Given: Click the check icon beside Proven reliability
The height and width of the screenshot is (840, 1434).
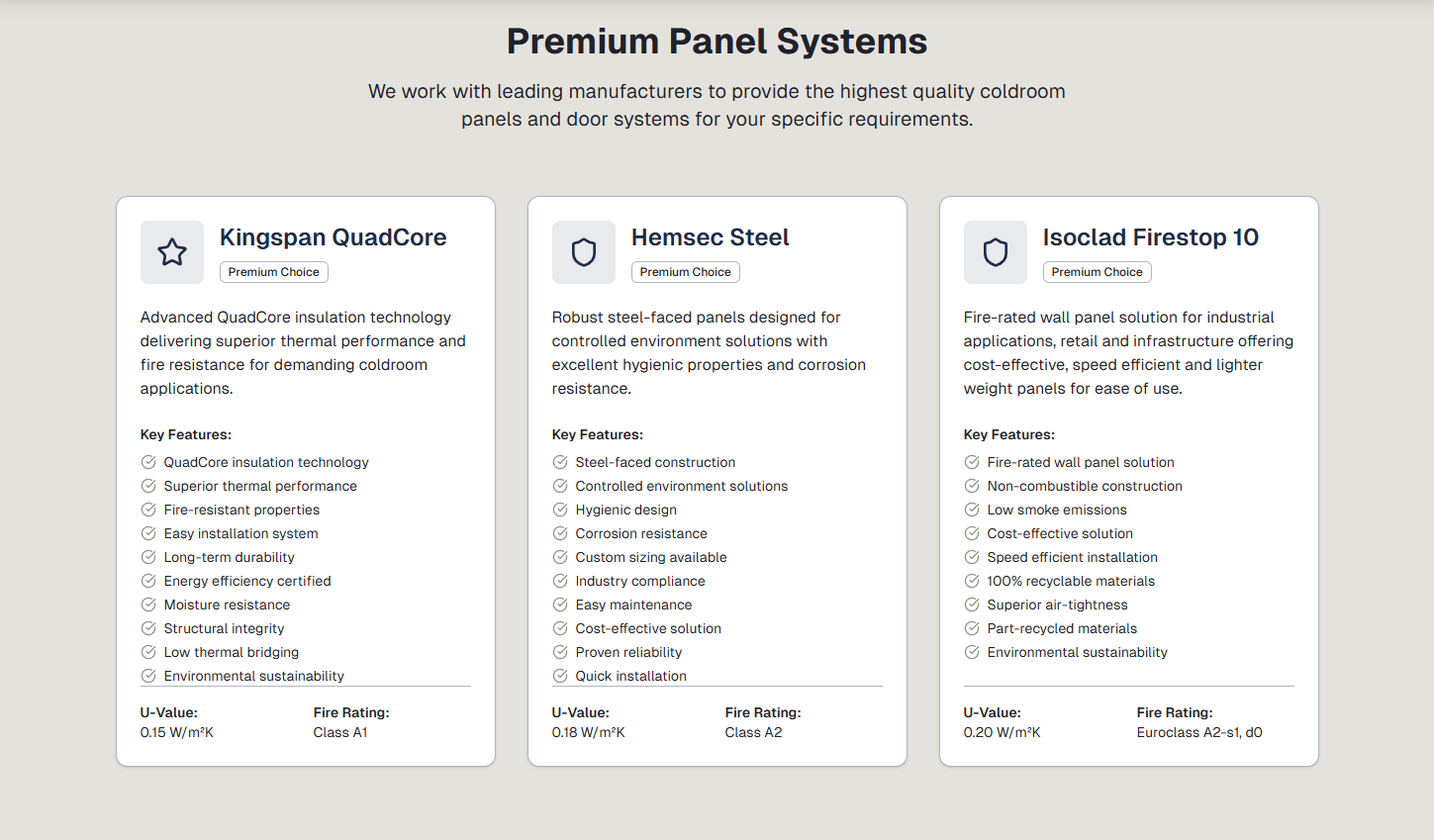Looking at the screenshot, I should click(560, 652).
